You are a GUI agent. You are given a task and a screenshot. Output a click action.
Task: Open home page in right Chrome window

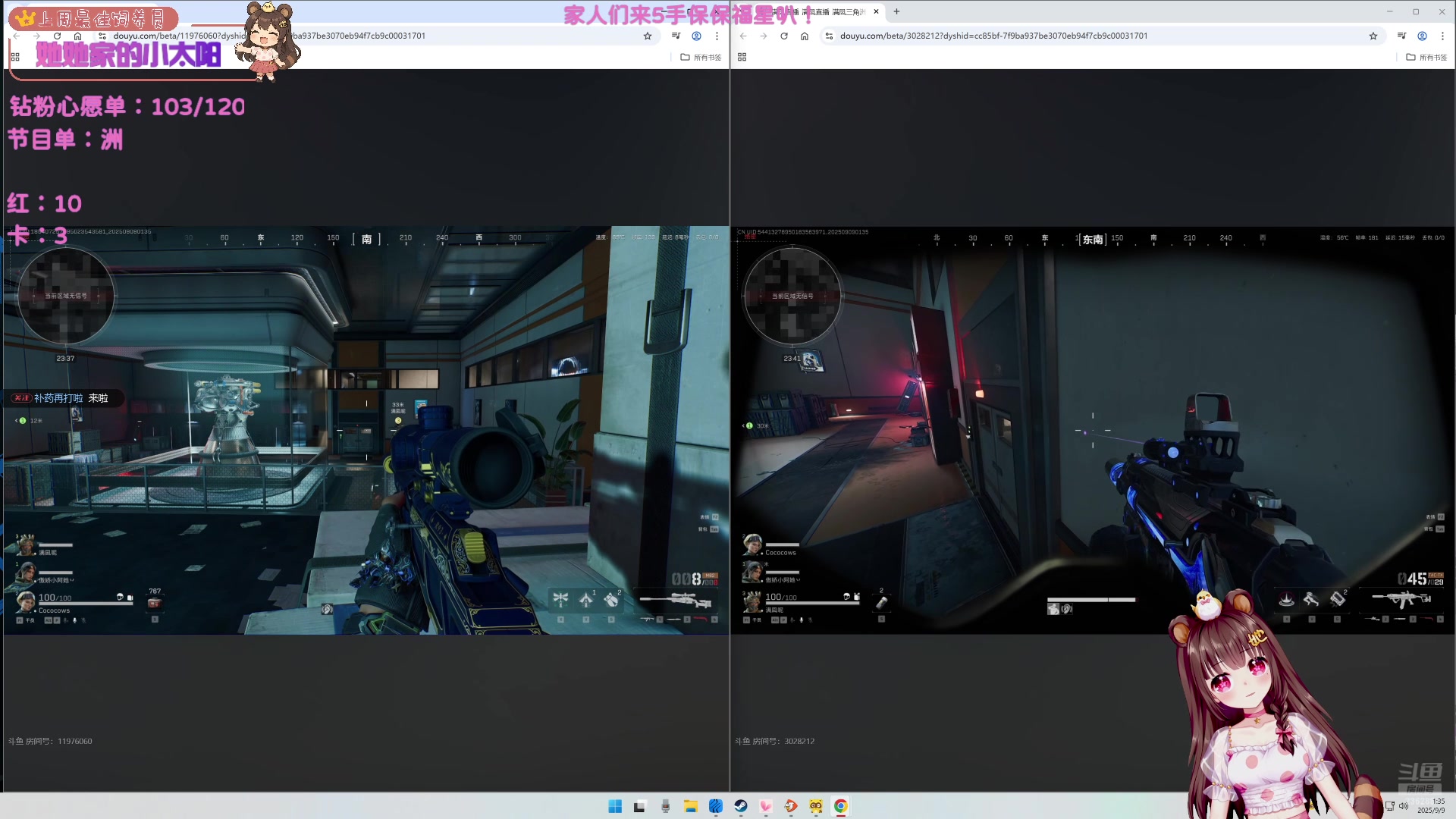click(805, 36)
